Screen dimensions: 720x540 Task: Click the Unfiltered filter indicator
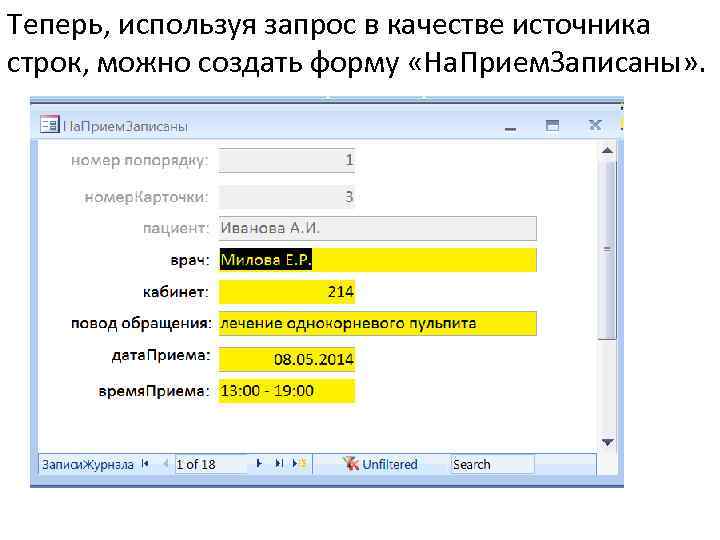click(x=380, y=464)
